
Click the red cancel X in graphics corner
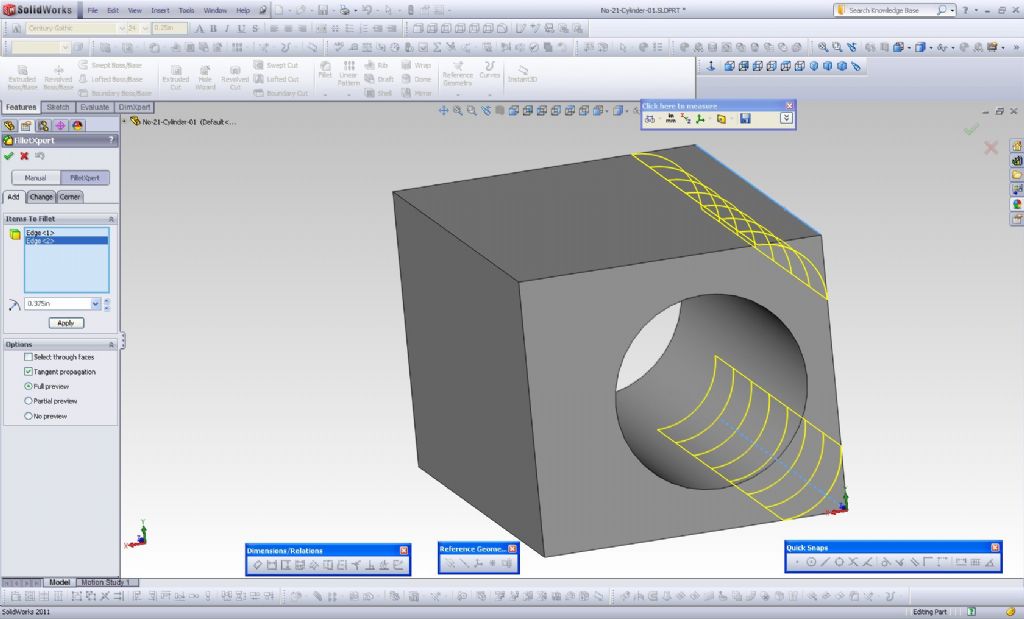(x=991, y=148)
